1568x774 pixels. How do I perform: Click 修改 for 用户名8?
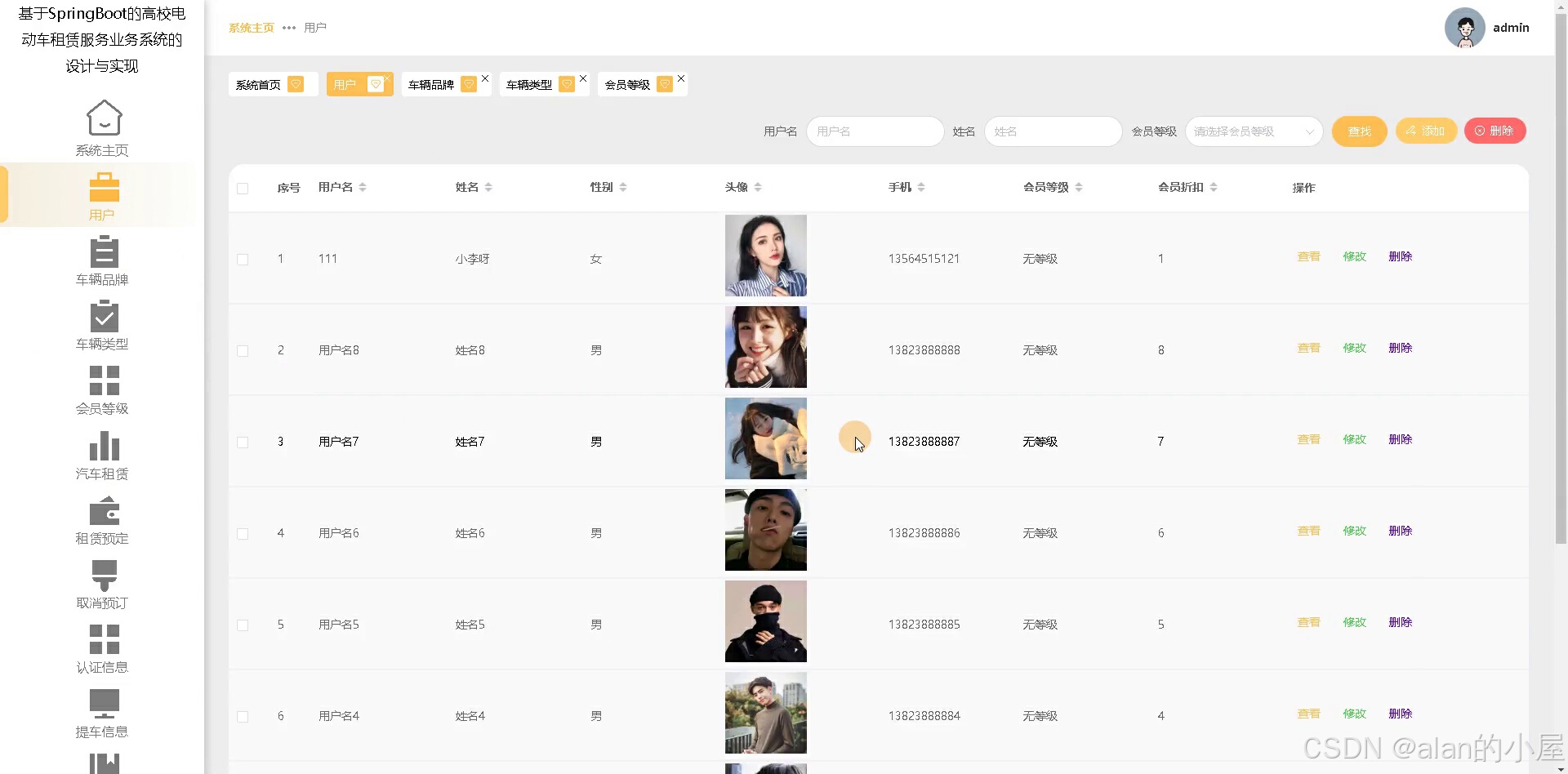(x=1354, y=348)
